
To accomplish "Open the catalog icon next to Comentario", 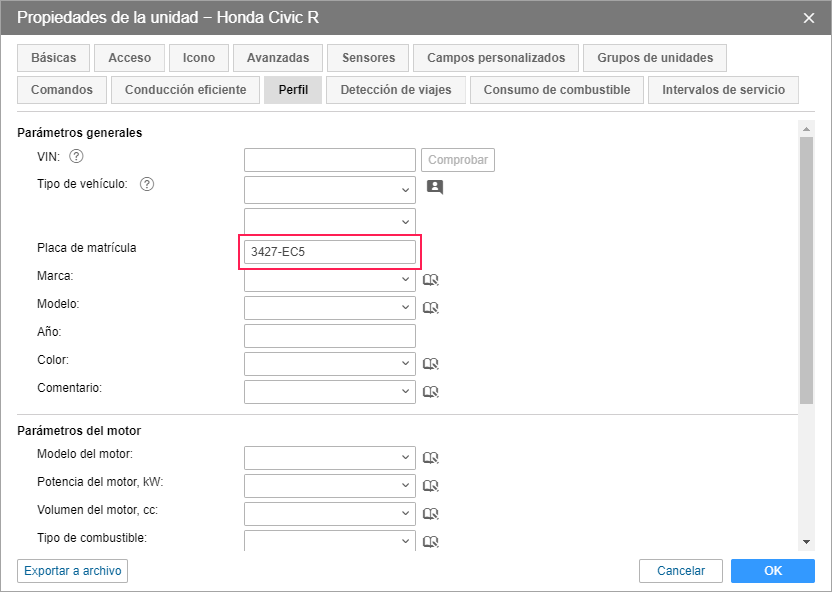I will 431,392.
